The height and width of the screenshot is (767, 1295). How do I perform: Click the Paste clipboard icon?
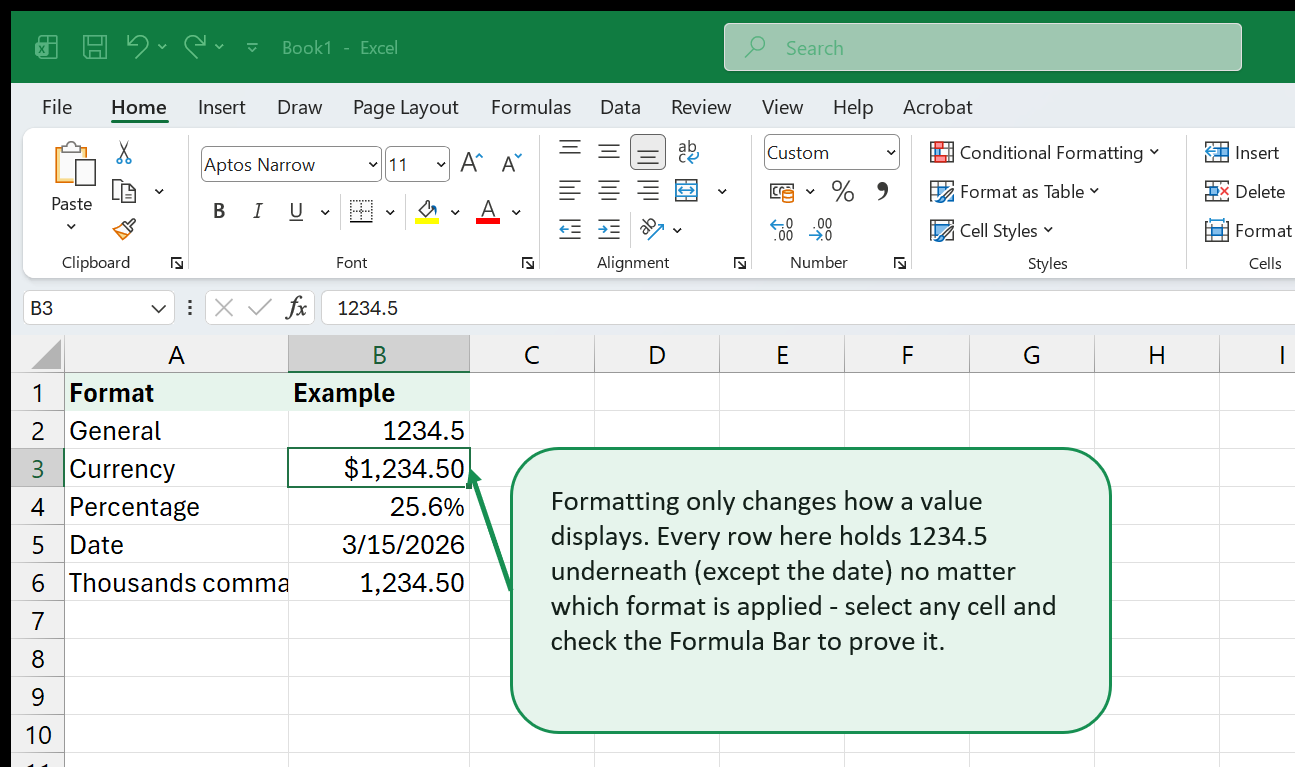tap(73, 165)
